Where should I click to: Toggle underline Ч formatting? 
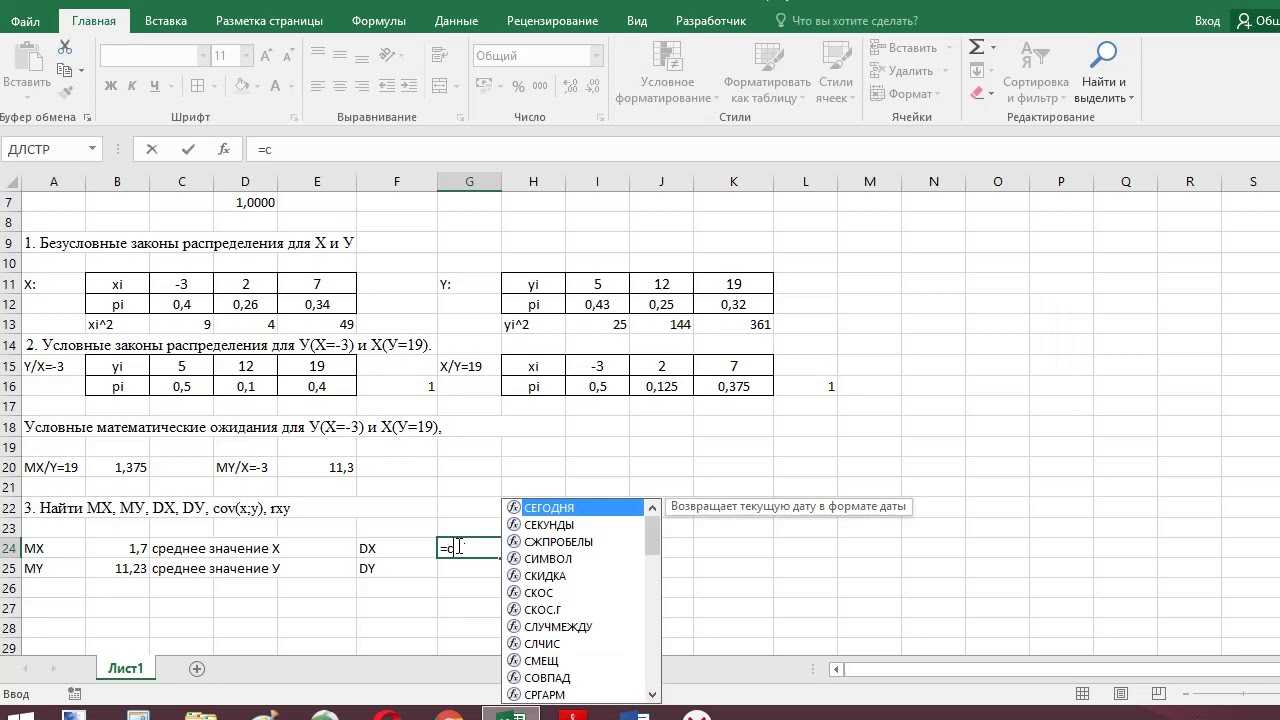157,86
